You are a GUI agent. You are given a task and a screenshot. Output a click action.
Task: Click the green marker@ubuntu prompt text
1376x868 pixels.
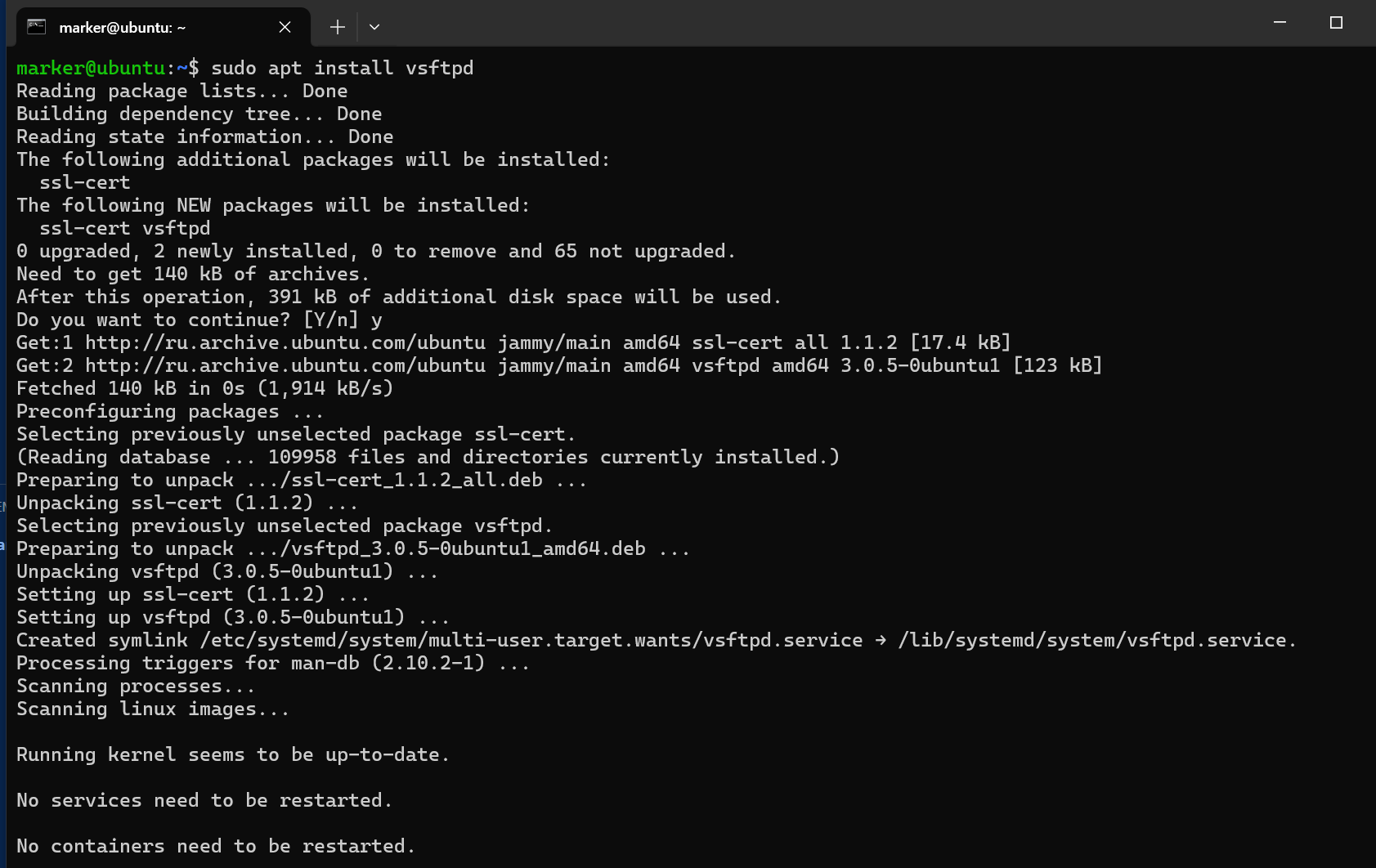(x=91, y=68)
